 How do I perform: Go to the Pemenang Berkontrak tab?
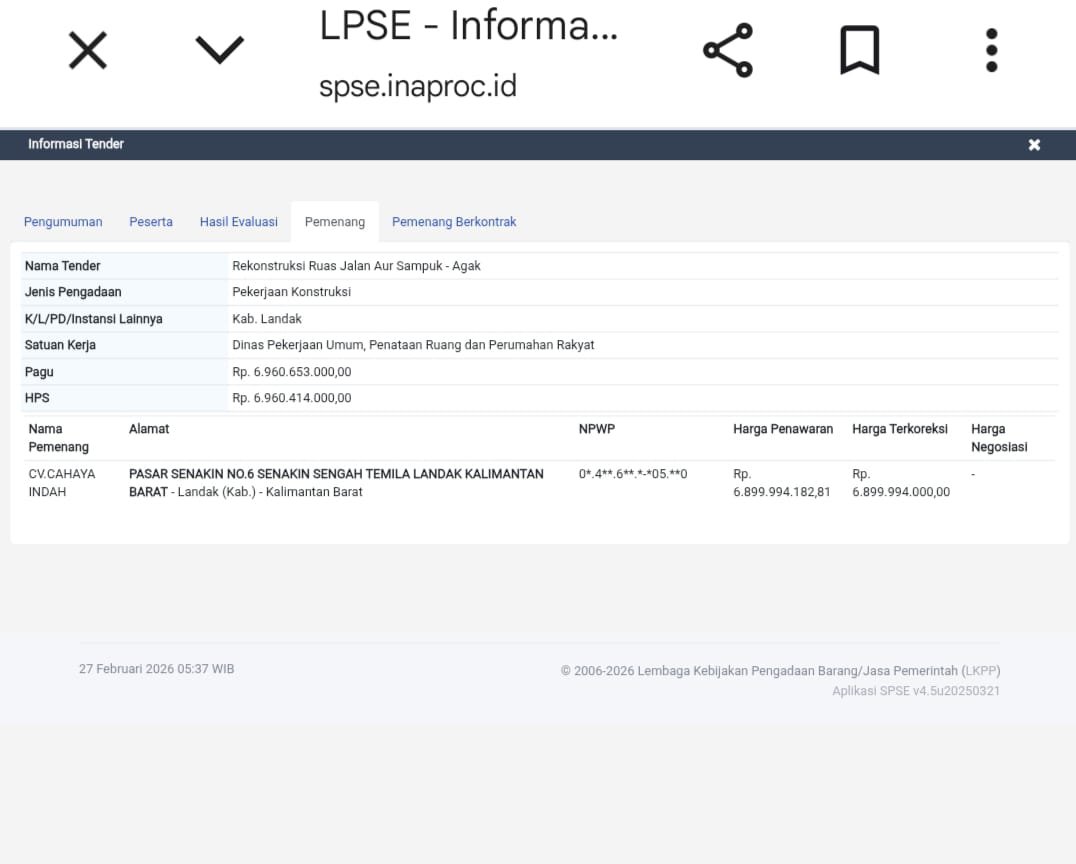pos(454,222)
